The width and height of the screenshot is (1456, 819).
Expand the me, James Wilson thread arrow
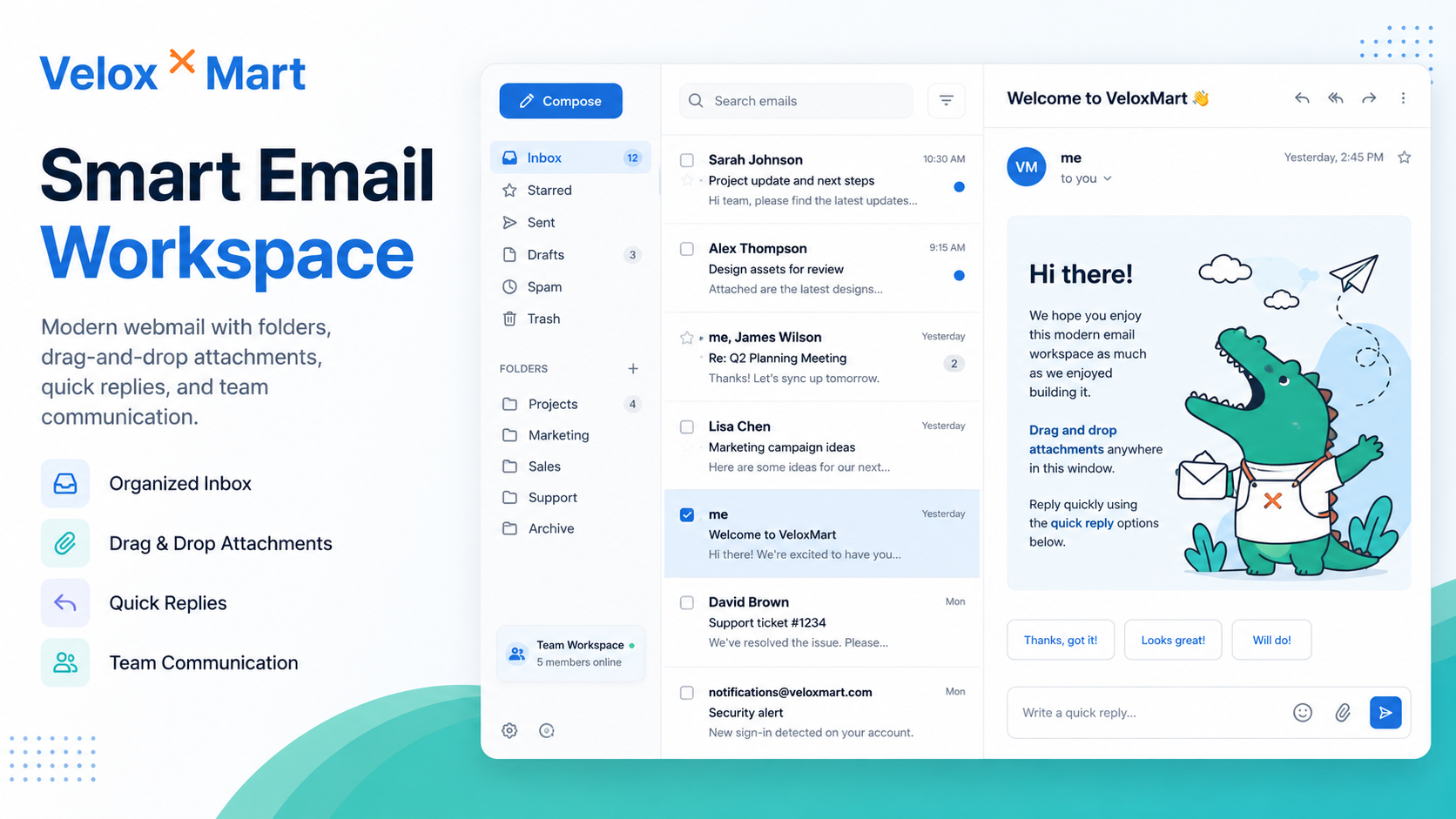pos(701,338)
